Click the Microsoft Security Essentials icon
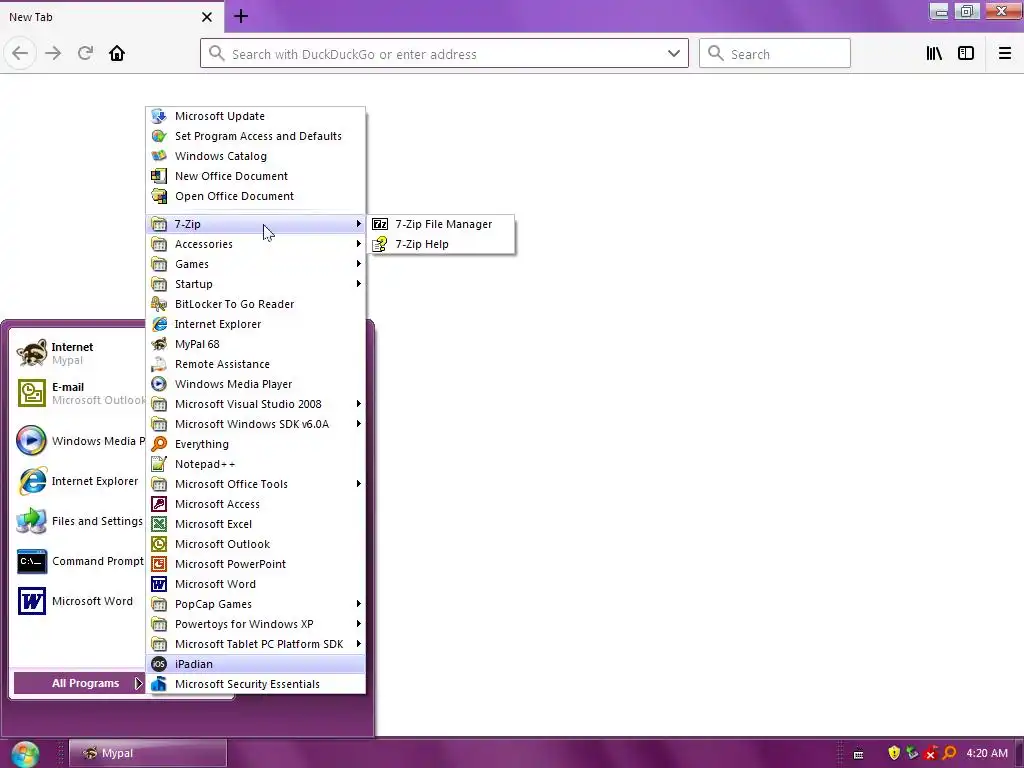Screen dimensions: 1024x768 (x=159, y=684)
